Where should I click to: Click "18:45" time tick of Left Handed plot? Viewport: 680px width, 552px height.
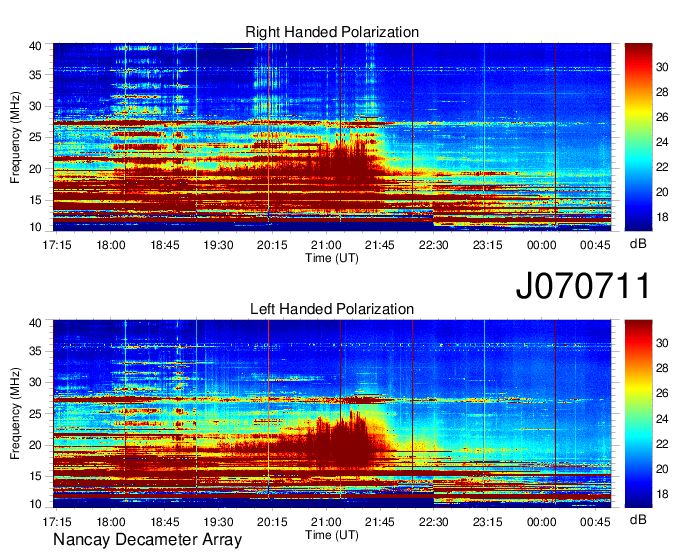coord(165,522)
